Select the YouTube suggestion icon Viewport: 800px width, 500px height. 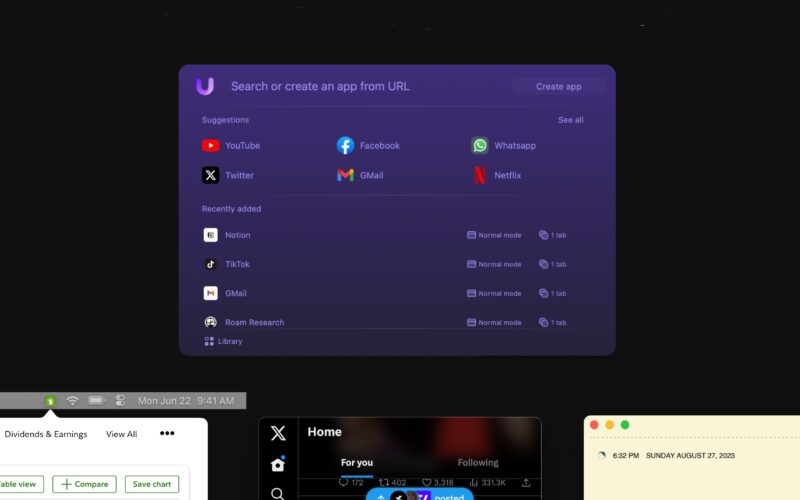tap(210, 145)
